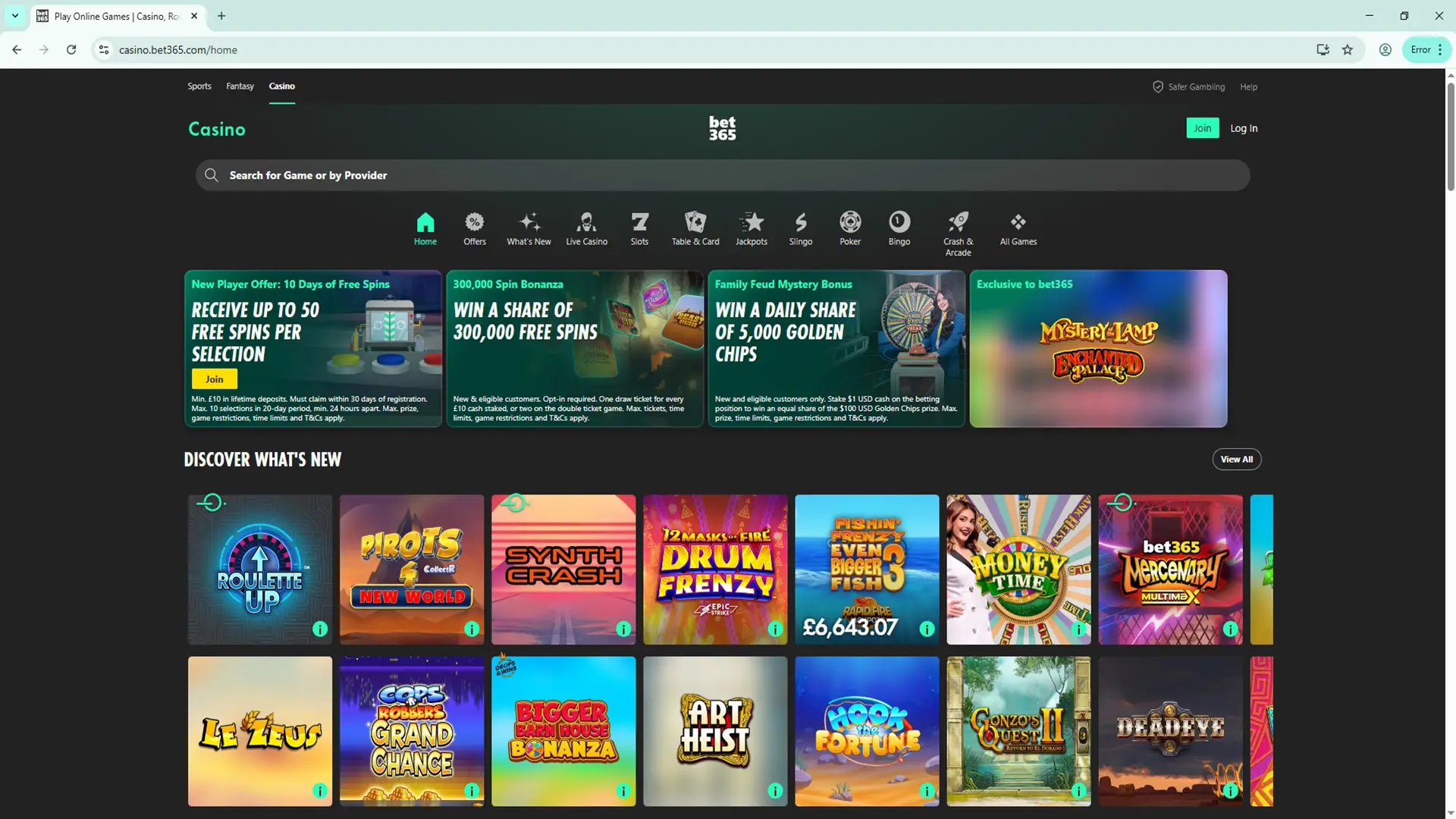Click the green Join button
This screenshot has height=819, width=1456.
1202,128
